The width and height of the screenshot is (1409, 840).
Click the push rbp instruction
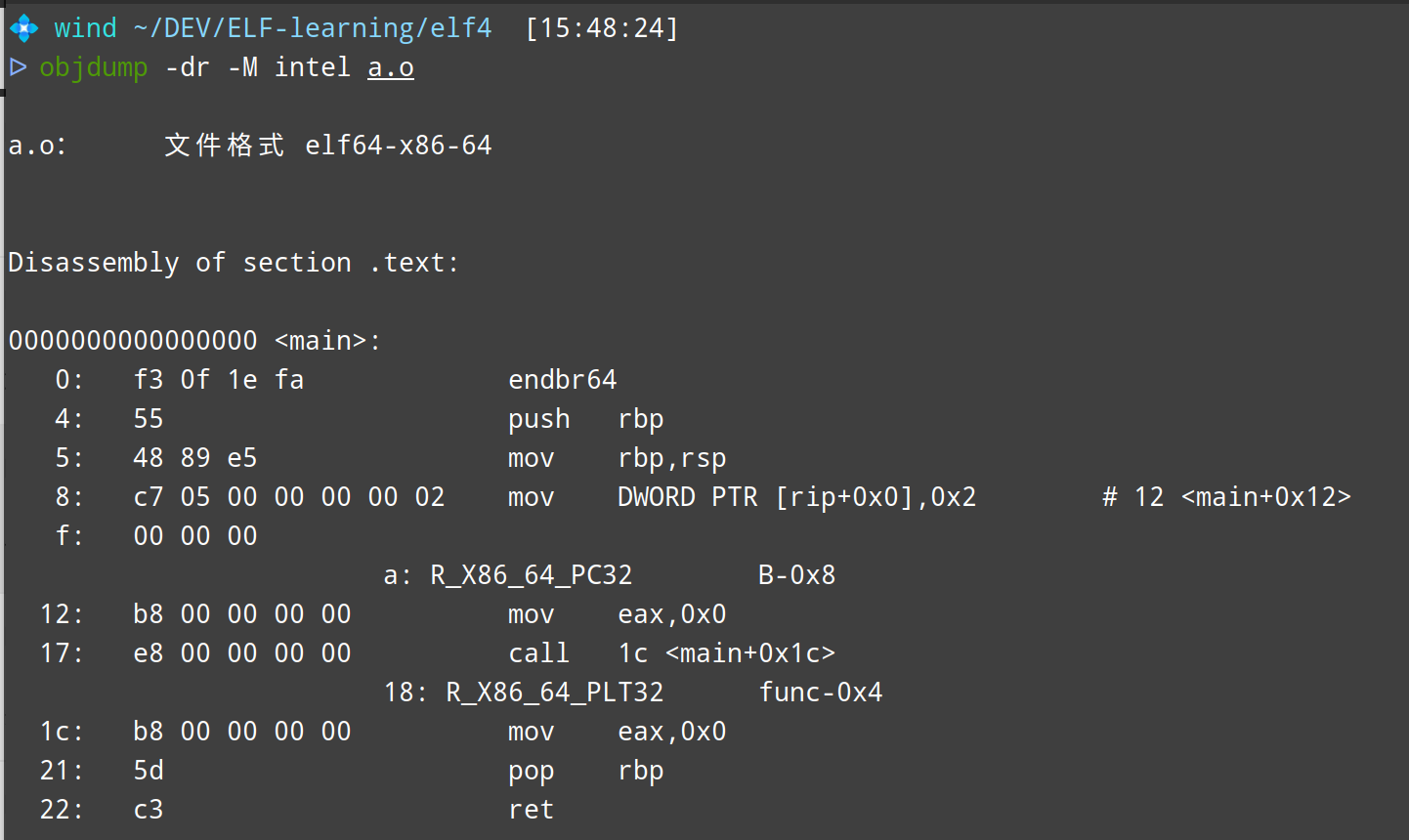point(586,419)
